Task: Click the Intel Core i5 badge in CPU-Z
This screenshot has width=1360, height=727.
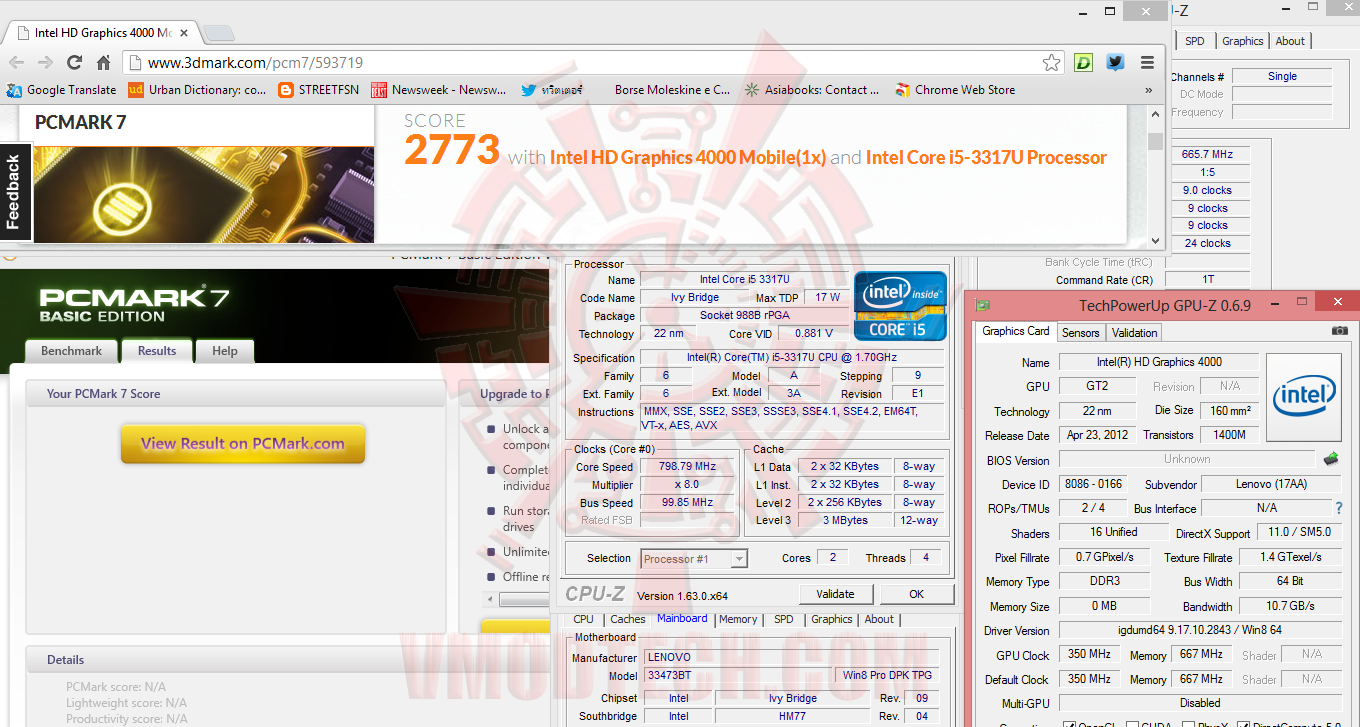Action: (x=900, y=306)
